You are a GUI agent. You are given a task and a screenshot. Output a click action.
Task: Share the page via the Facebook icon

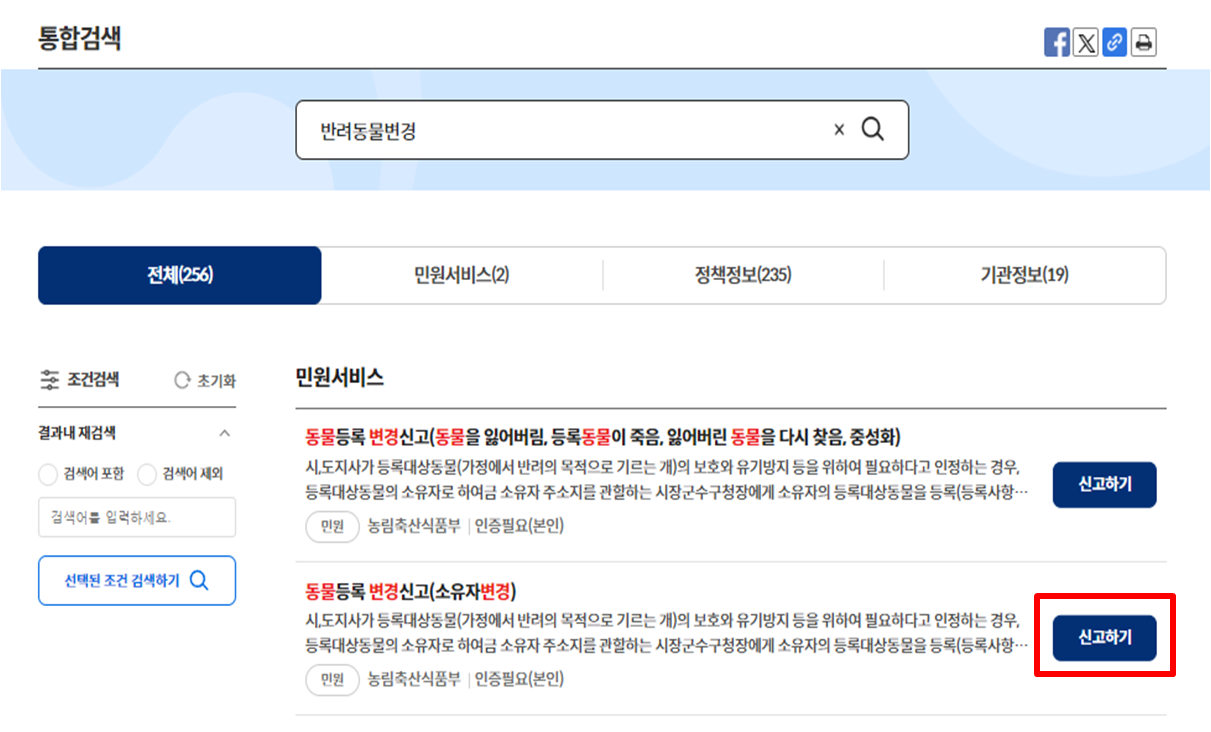coord(1057,41)
